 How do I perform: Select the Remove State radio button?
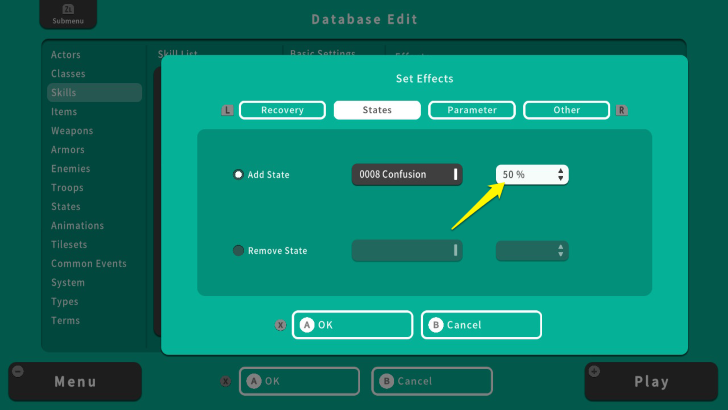[x=238, y=251]
